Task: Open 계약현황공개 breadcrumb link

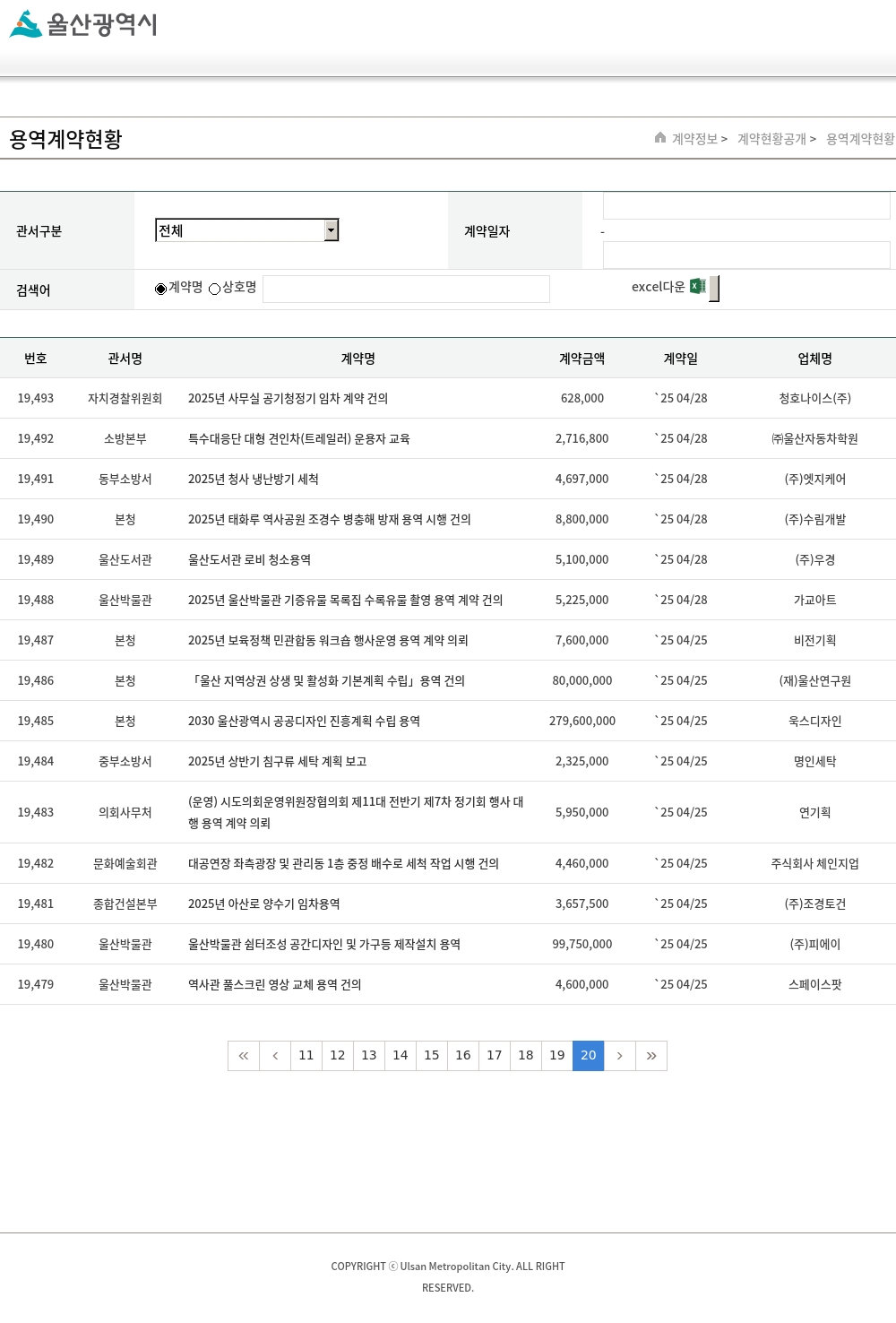Action: tap(771, 139)
